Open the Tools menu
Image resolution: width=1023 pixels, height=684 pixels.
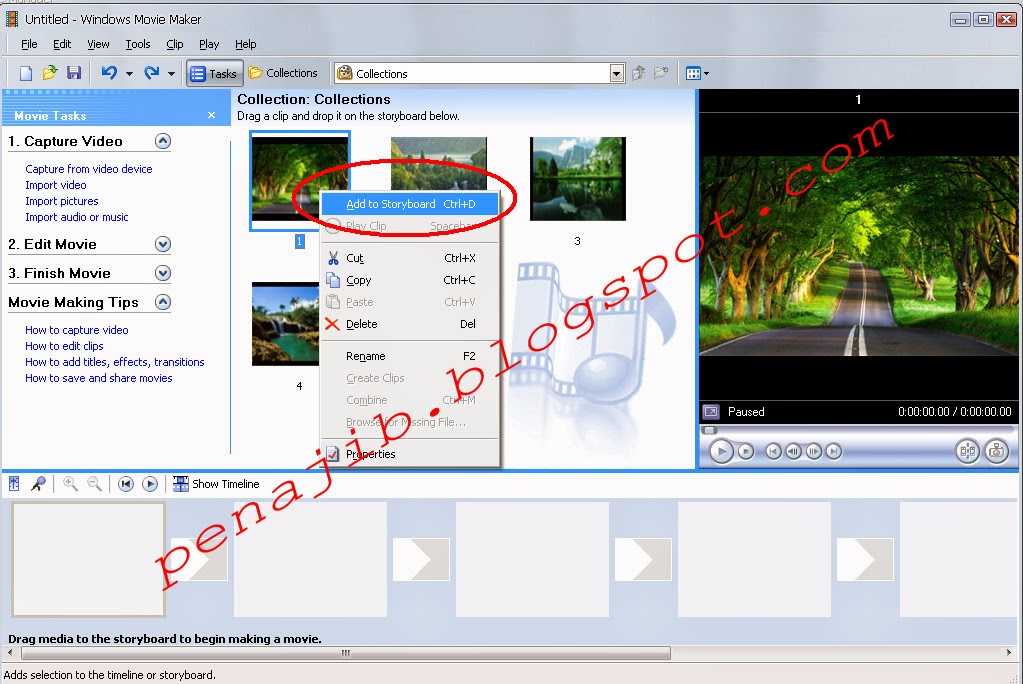(x=137, y=44)
